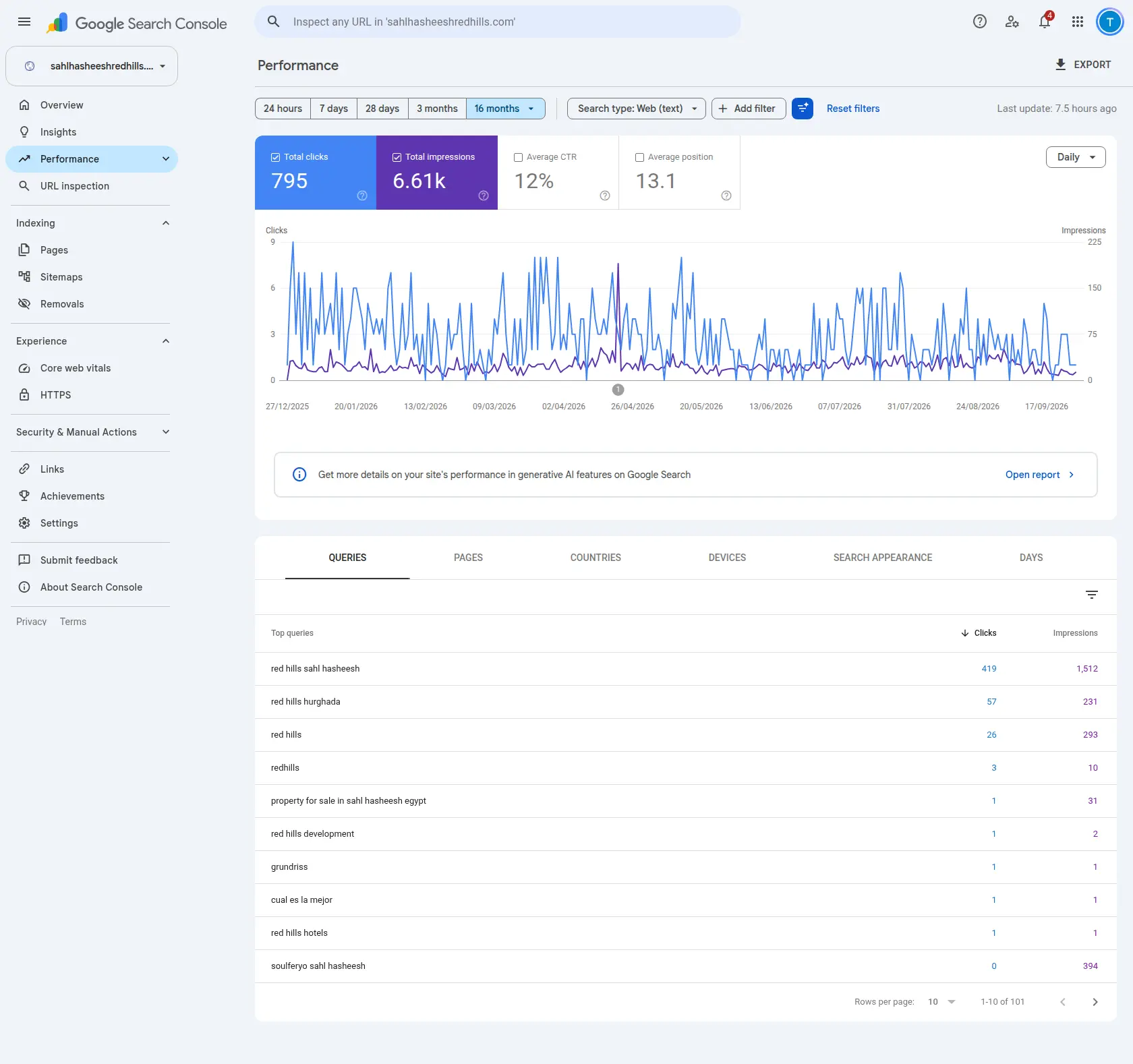Open the Daily granularity dropdown
This screenshot has height=1064, width=1133.
point(1076,157)
